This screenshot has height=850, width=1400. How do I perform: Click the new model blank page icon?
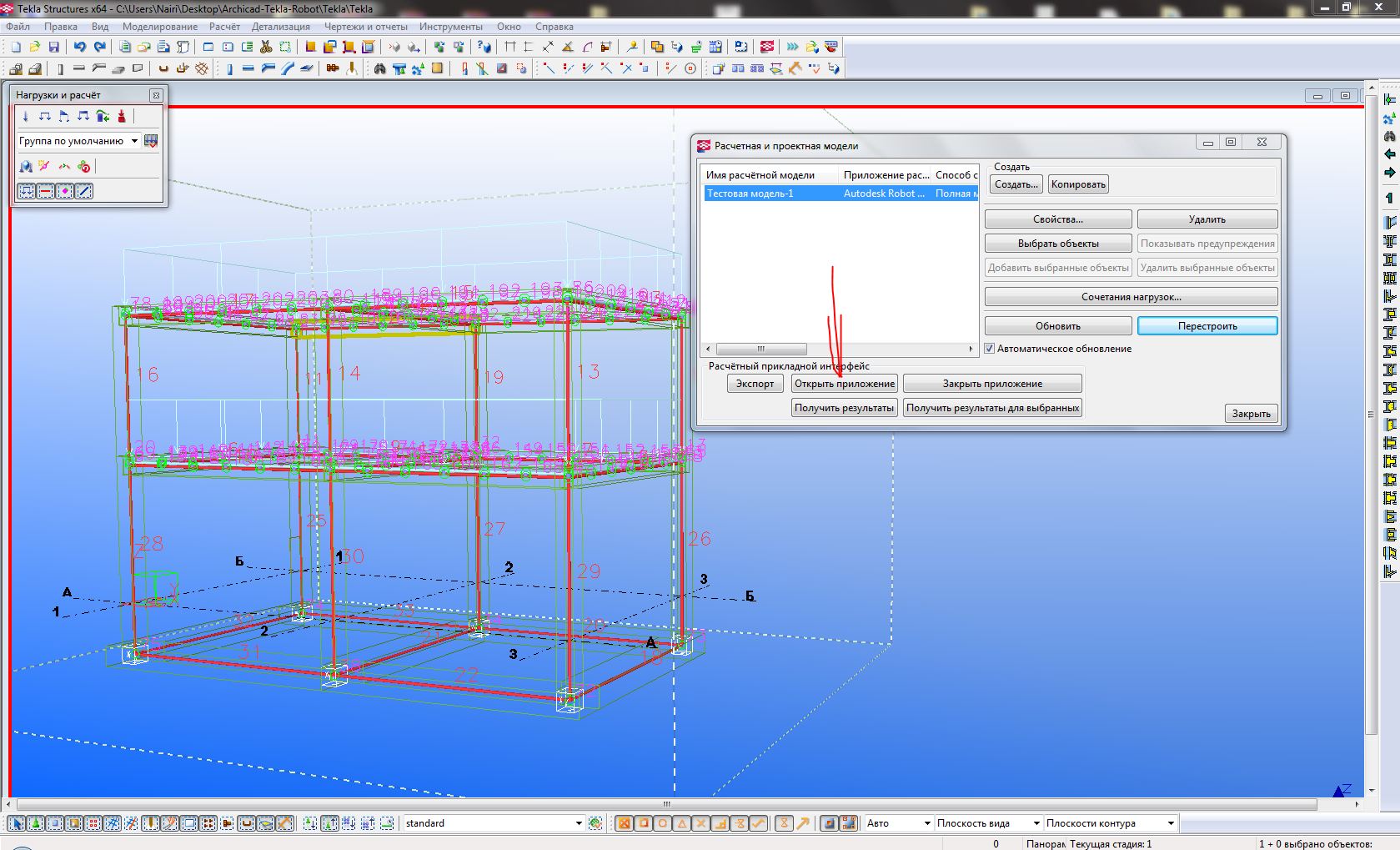tap(16, 48)
